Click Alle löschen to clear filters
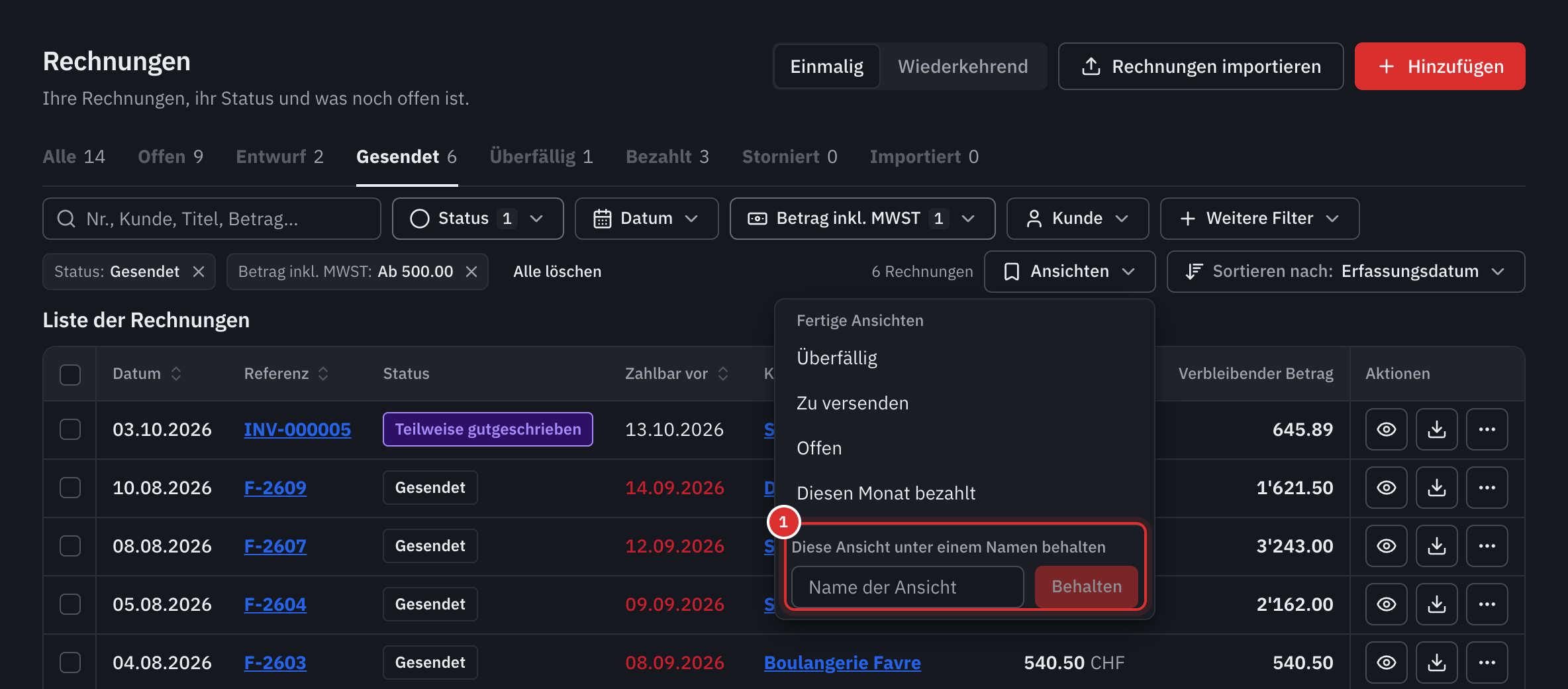 (x=557, y=272)
